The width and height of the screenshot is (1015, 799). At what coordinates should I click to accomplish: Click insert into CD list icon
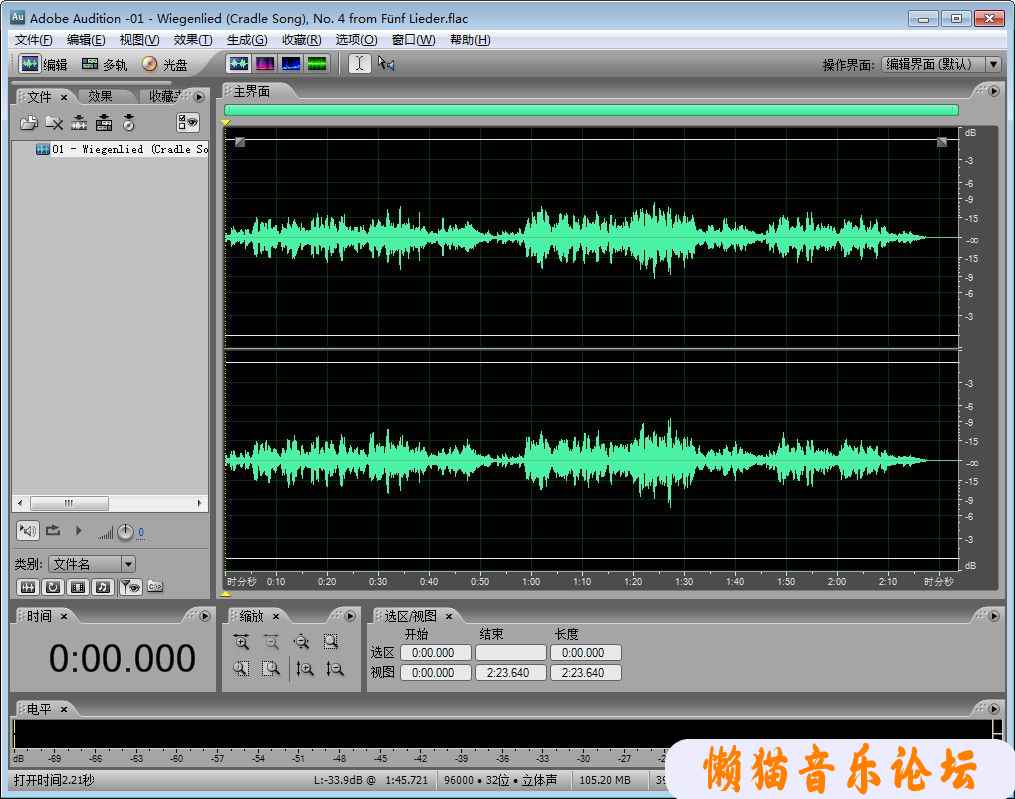(x=129, y=122)
